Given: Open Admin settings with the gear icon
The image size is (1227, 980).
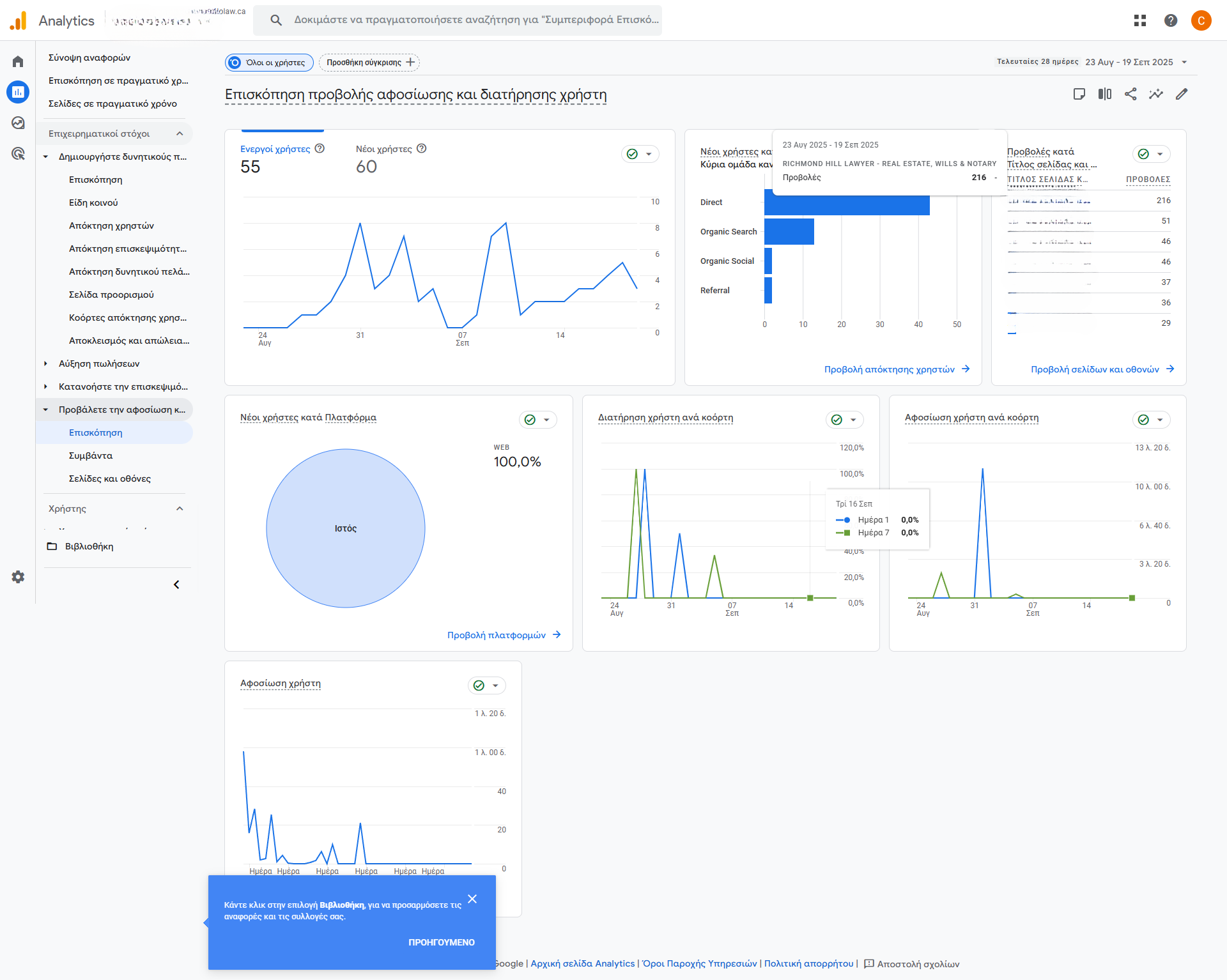Looking at the screenshot, I should point(17,577).
